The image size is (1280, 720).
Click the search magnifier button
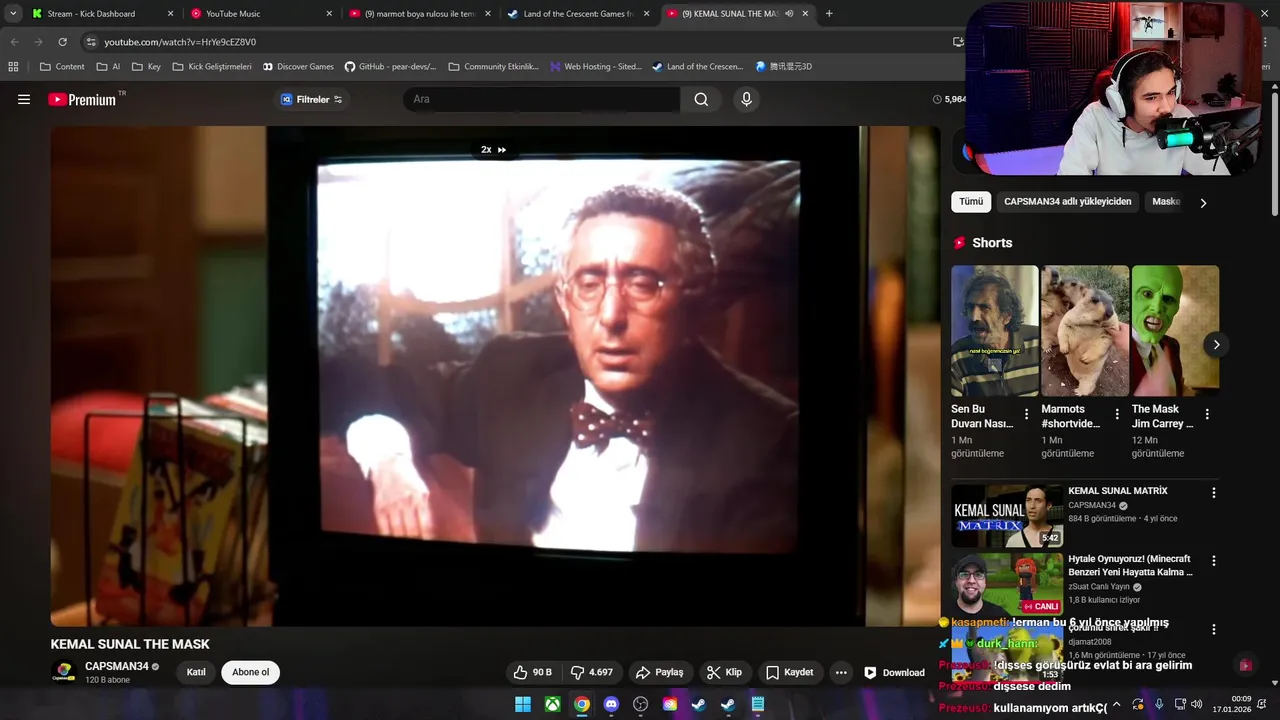pos(701,99)
